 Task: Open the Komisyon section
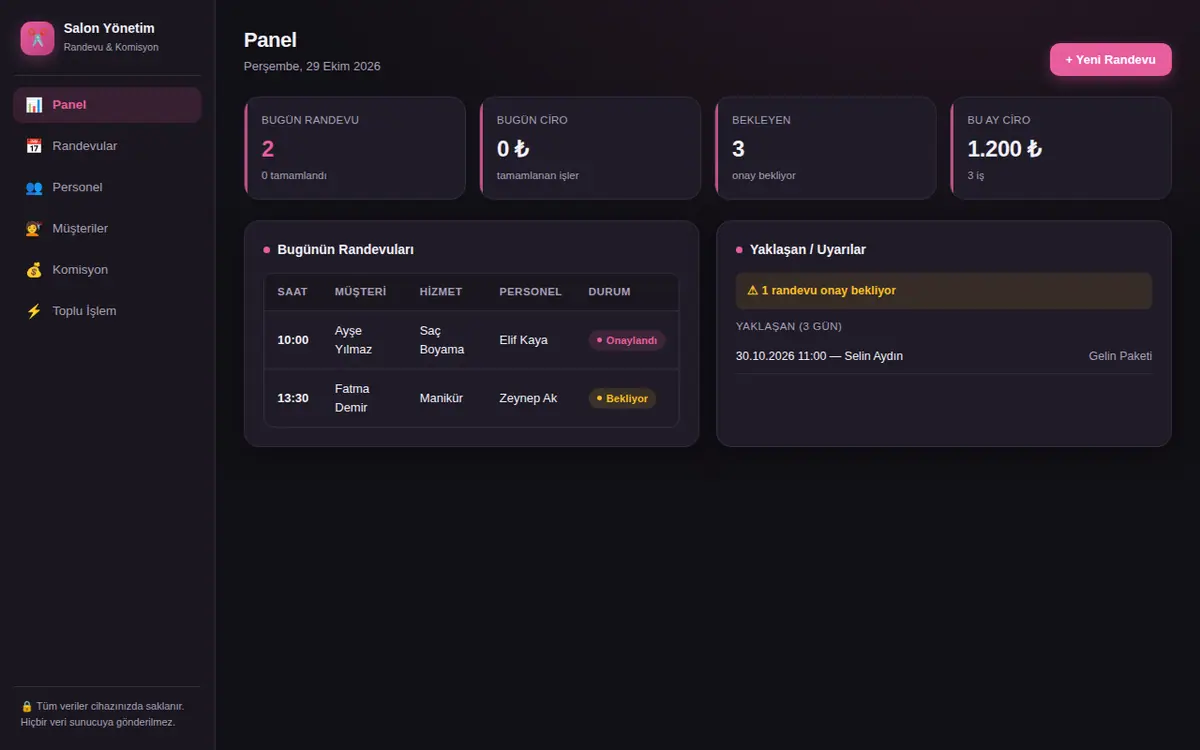(x=107, y=269)
